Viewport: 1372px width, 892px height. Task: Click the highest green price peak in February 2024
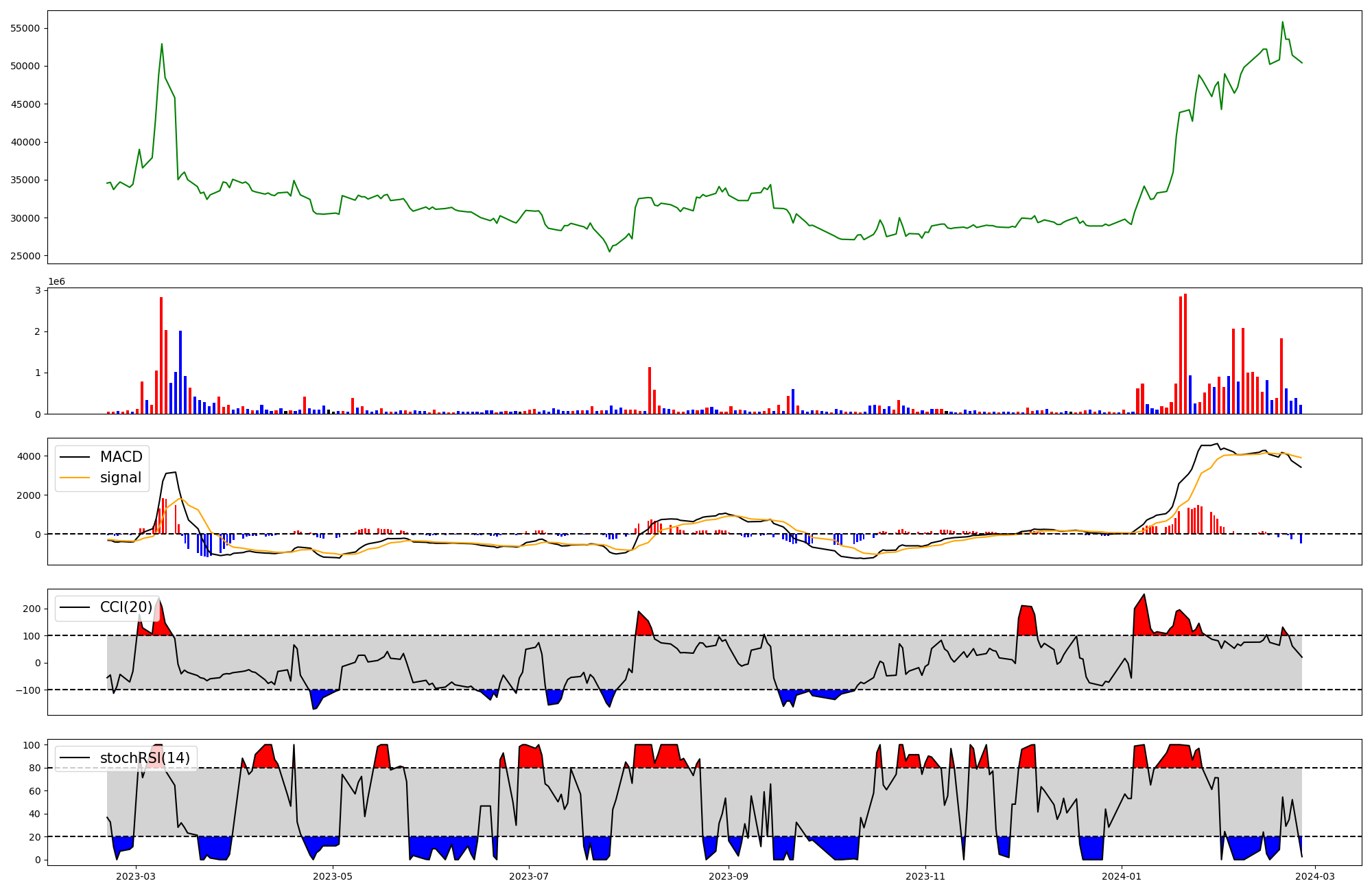pos(1283,22)
